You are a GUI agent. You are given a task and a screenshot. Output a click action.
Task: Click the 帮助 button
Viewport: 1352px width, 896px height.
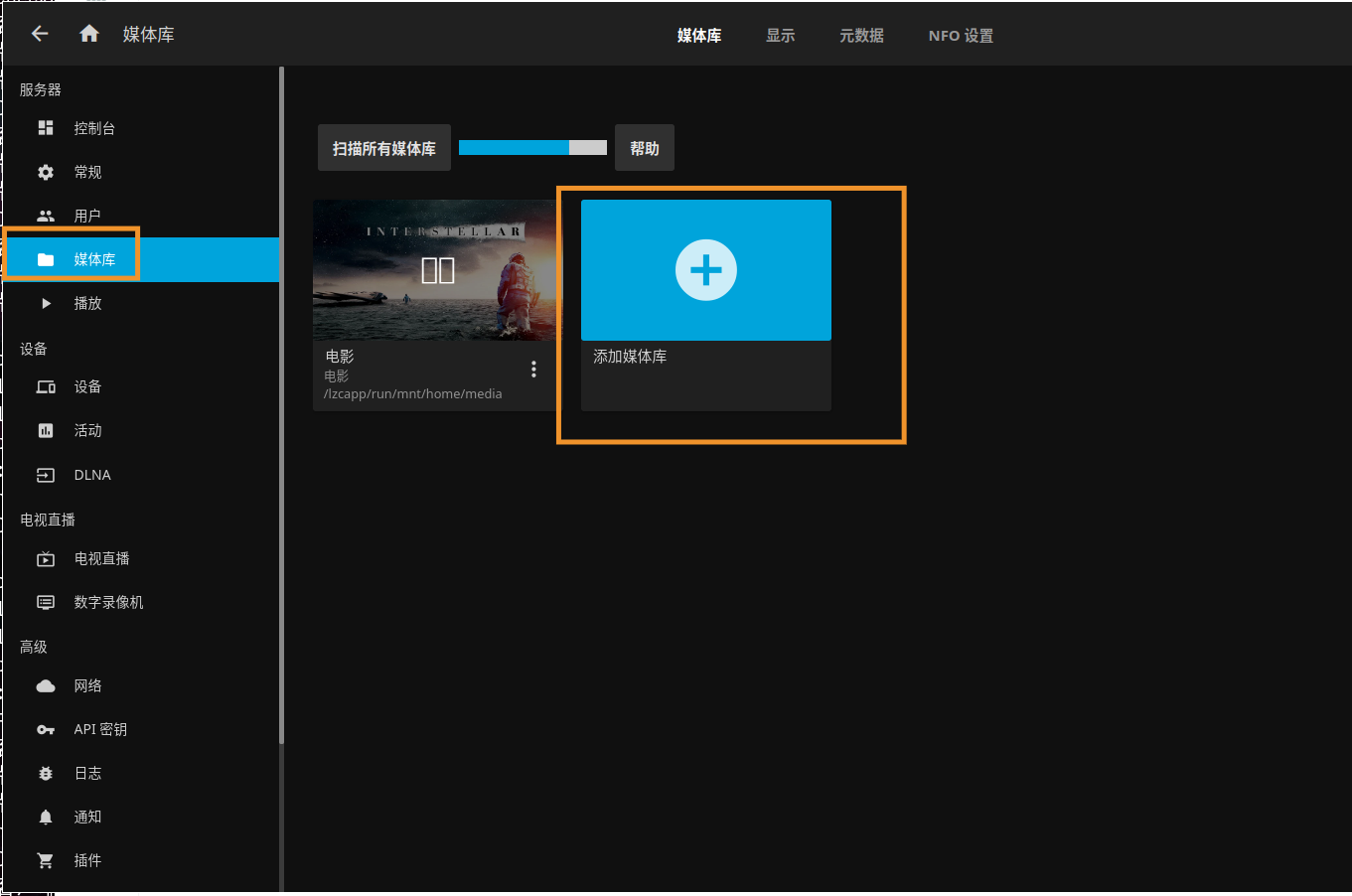click(645, 148)
